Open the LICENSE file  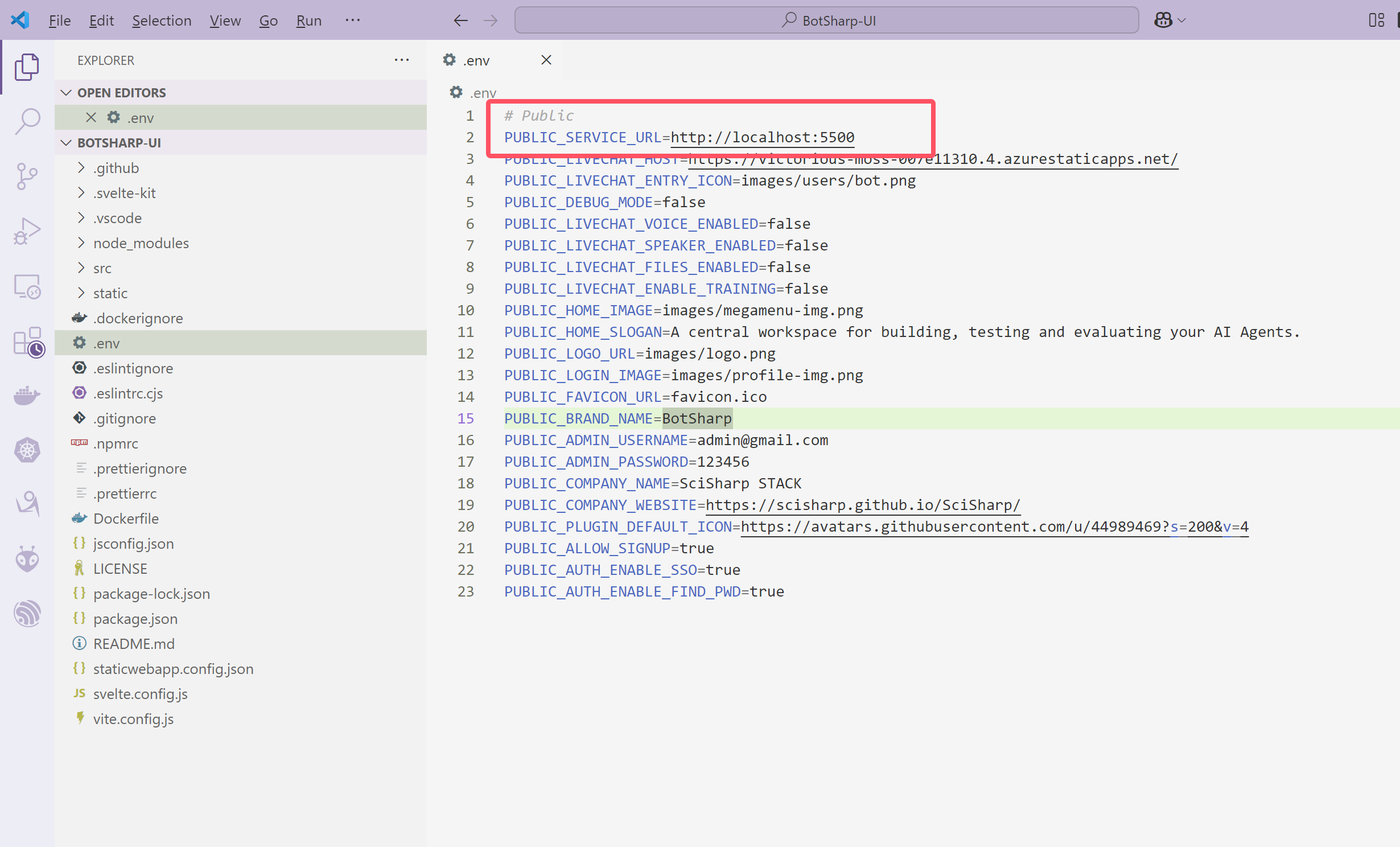click(240, 568)
